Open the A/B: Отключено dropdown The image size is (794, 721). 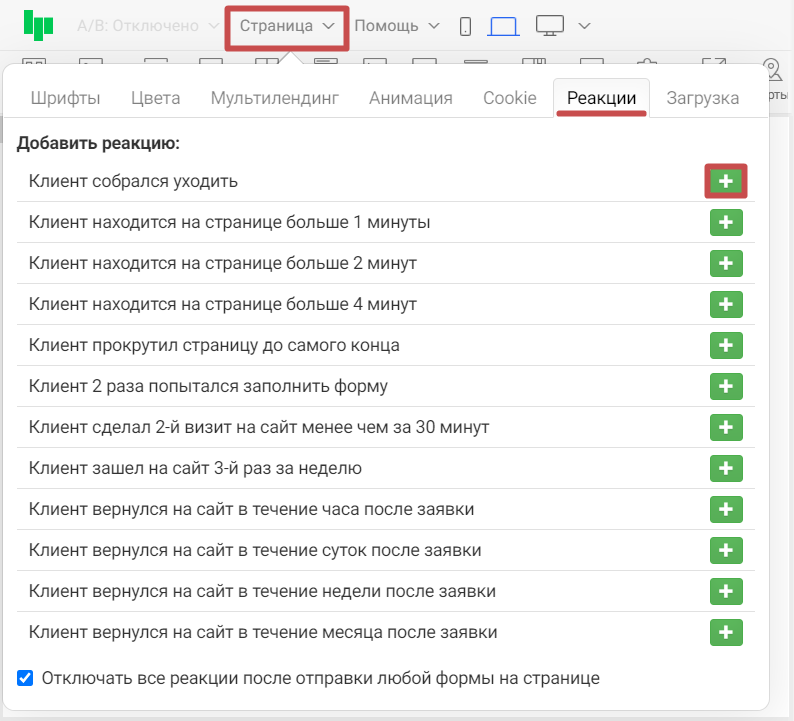click(147, 26)
